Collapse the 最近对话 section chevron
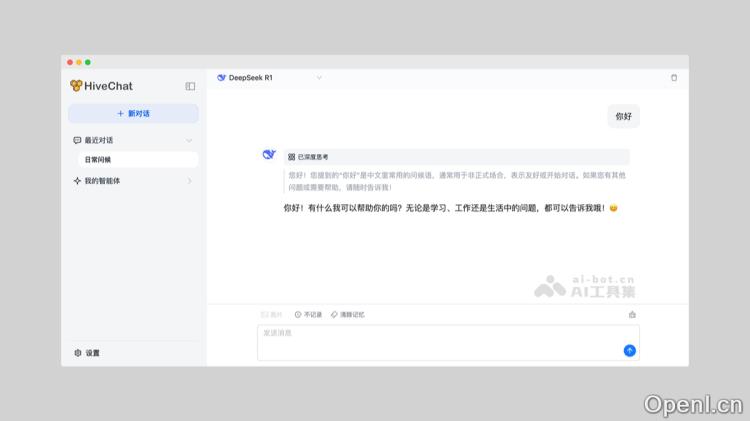 tap(189, 140)
